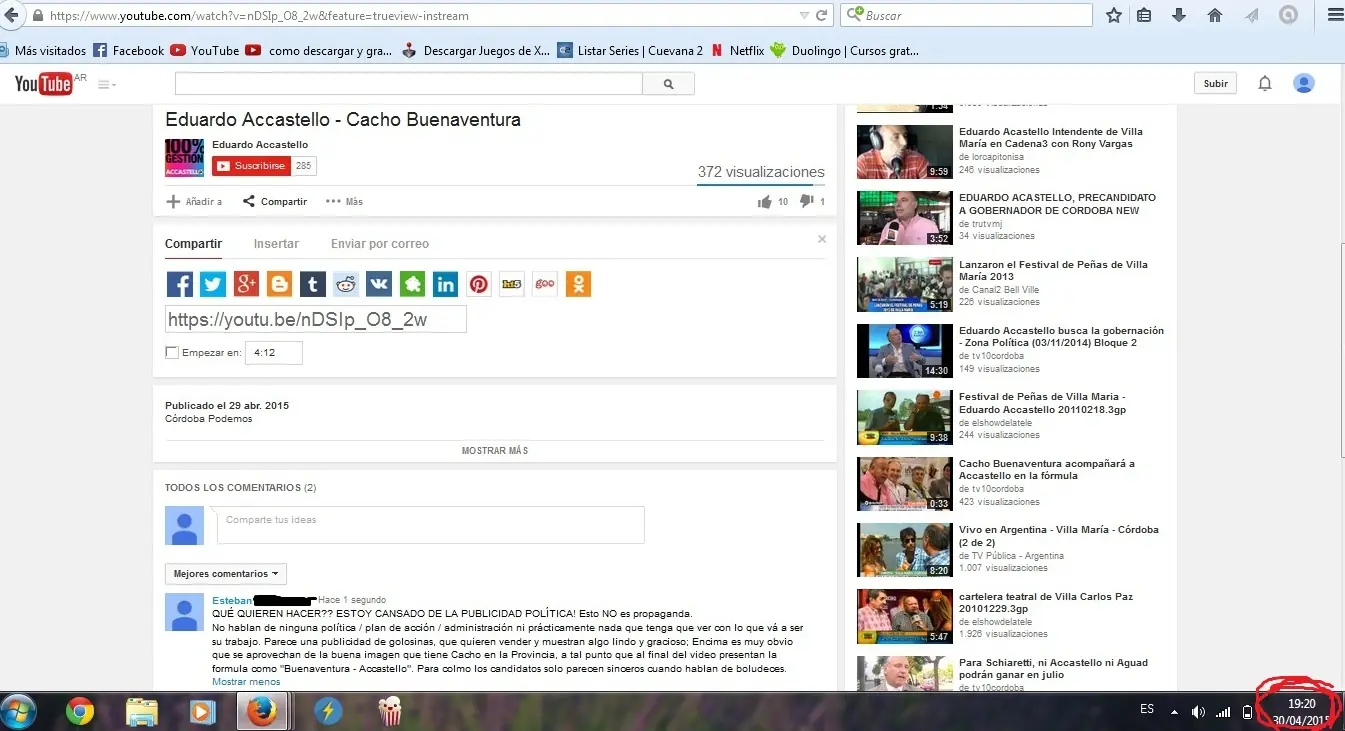The image size is (1345, 731).
Task: Switch to the Insertar tab
Action: point(276,244)
